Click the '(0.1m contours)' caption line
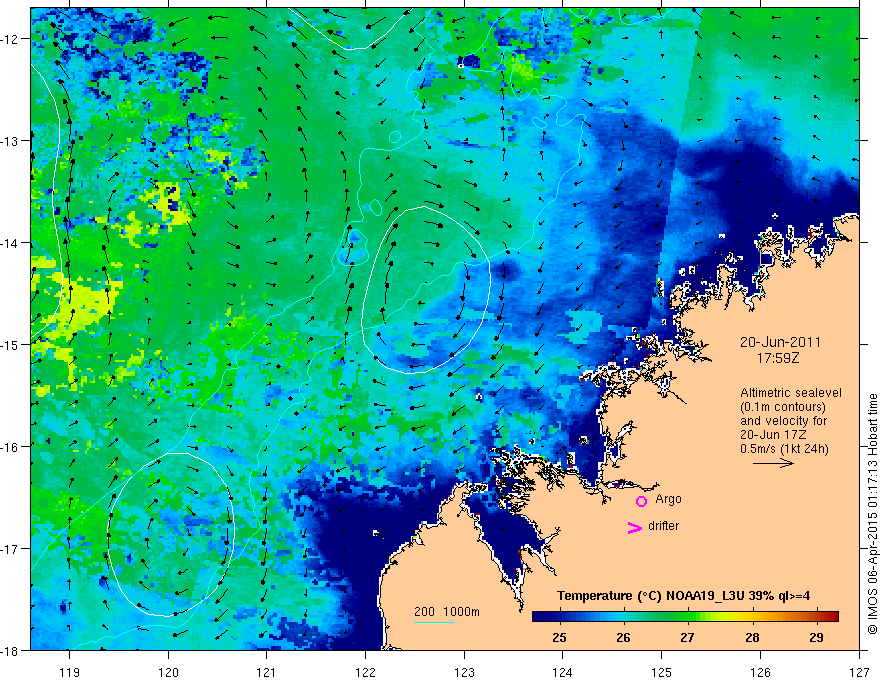The width and height of the screenshot is (880, 680). tap(782, 407)
